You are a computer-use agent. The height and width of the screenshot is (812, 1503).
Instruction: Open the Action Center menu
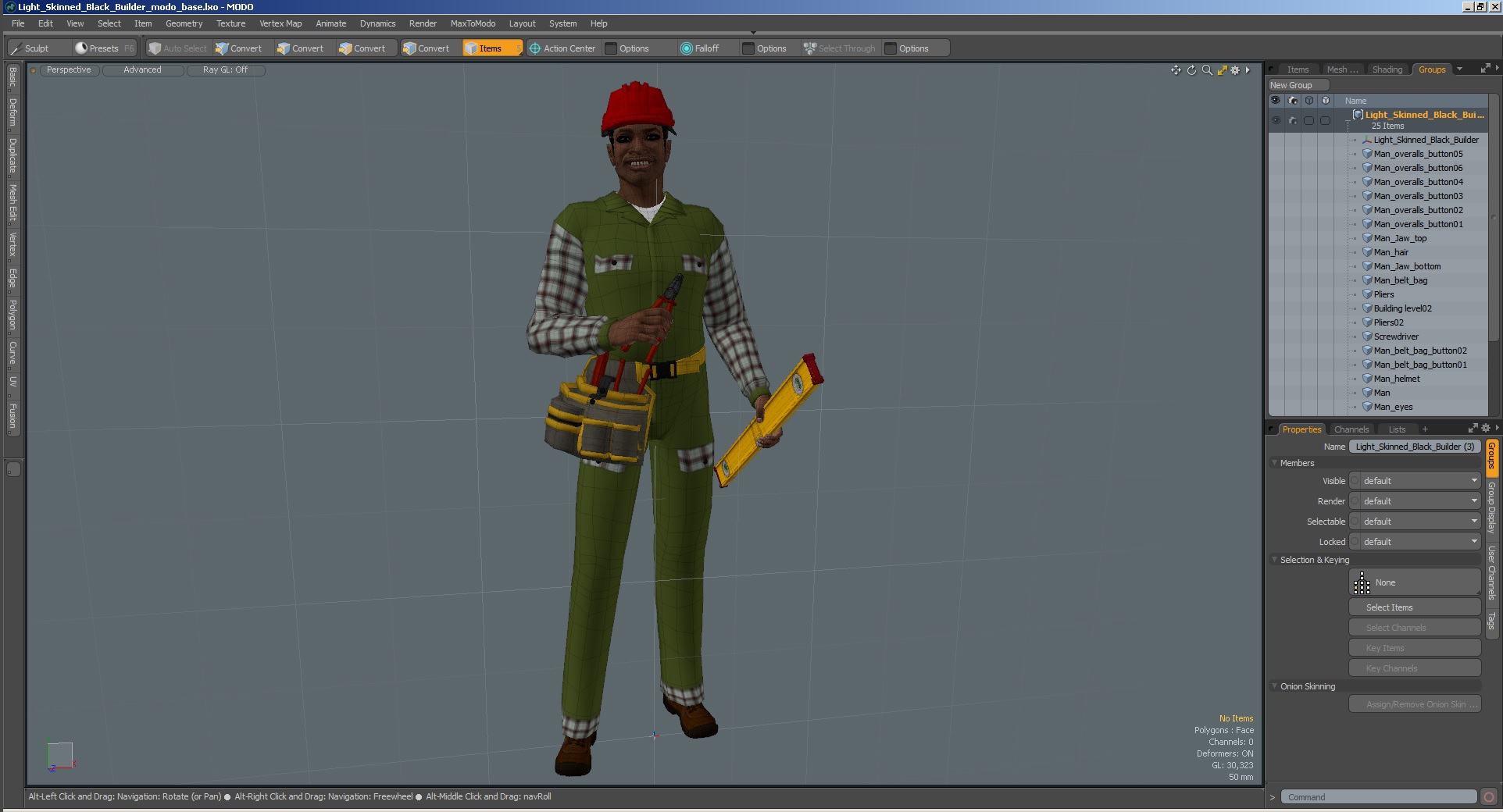562,48
